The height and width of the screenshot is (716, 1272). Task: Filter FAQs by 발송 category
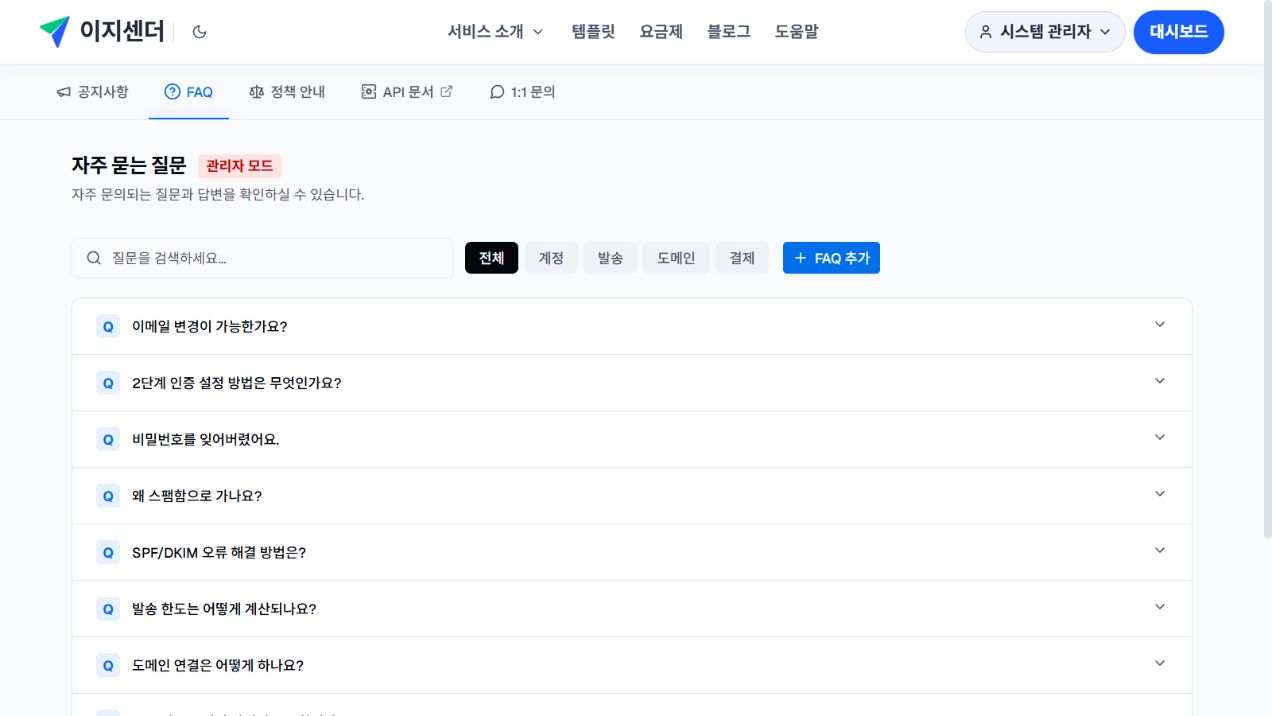tap(610, 258)
